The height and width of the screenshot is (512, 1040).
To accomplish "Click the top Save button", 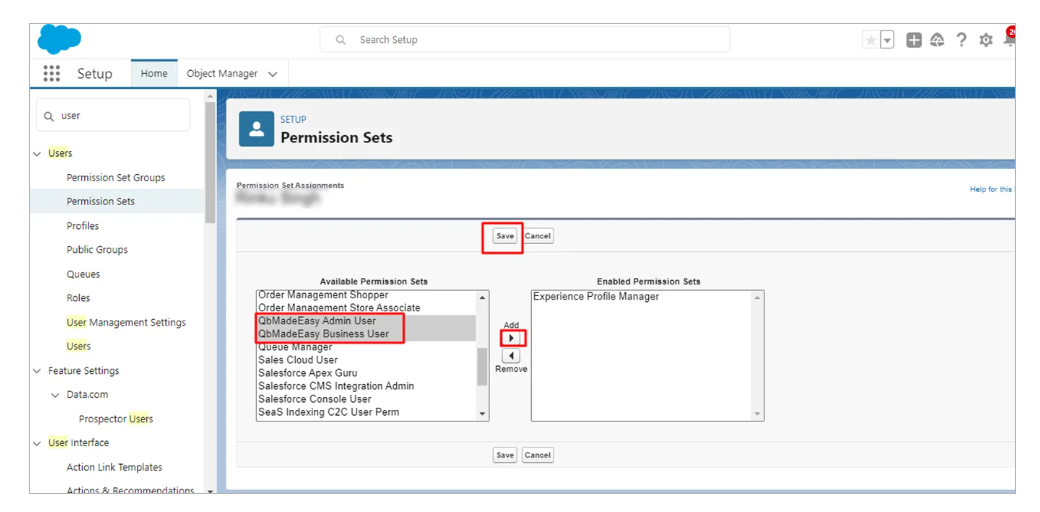I will click(x=505, y=236).
